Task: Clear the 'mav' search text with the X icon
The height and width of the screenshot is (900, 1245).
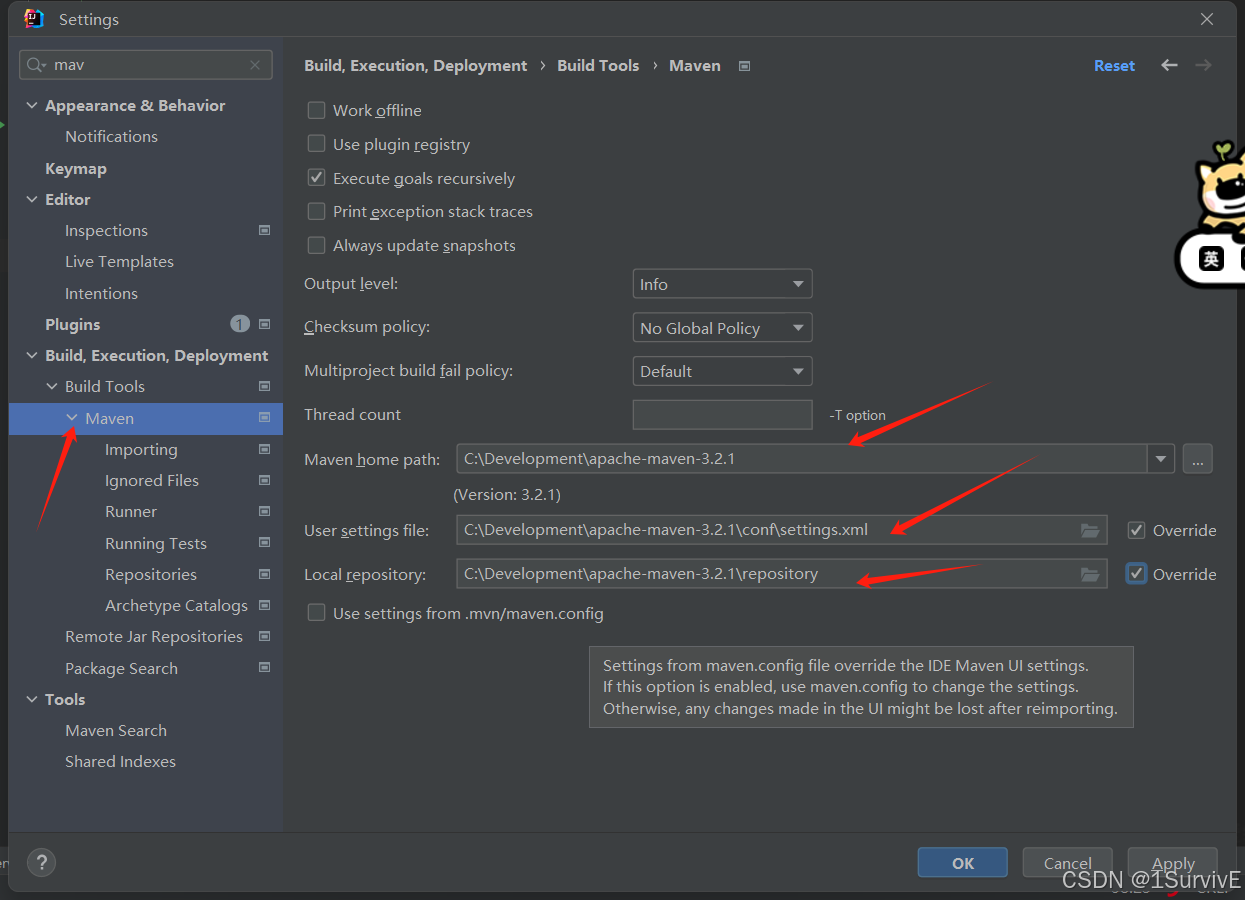Action: [255, 65]
